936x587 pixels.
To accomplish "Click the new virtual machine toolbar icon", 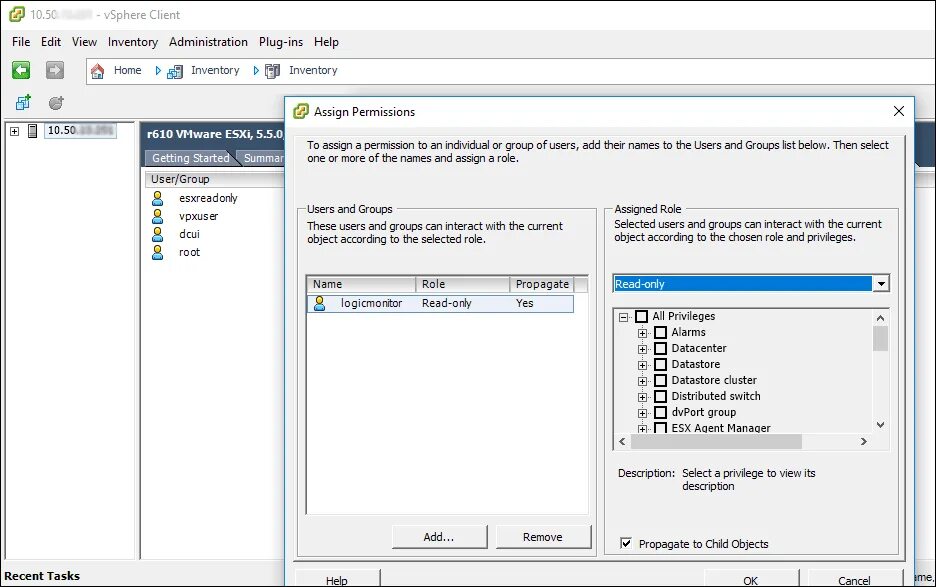I will (23, 103).
